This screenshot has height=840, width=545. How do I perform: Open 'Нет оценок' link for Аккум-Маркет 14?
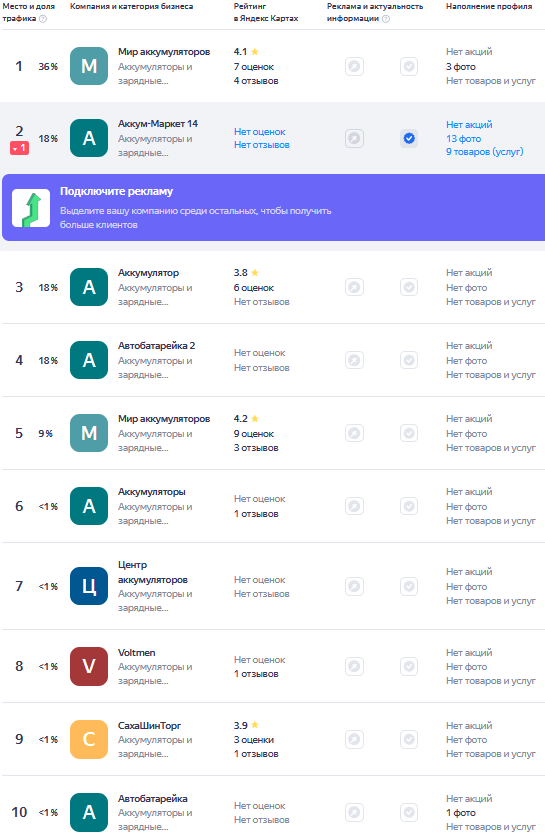(259, 132)
